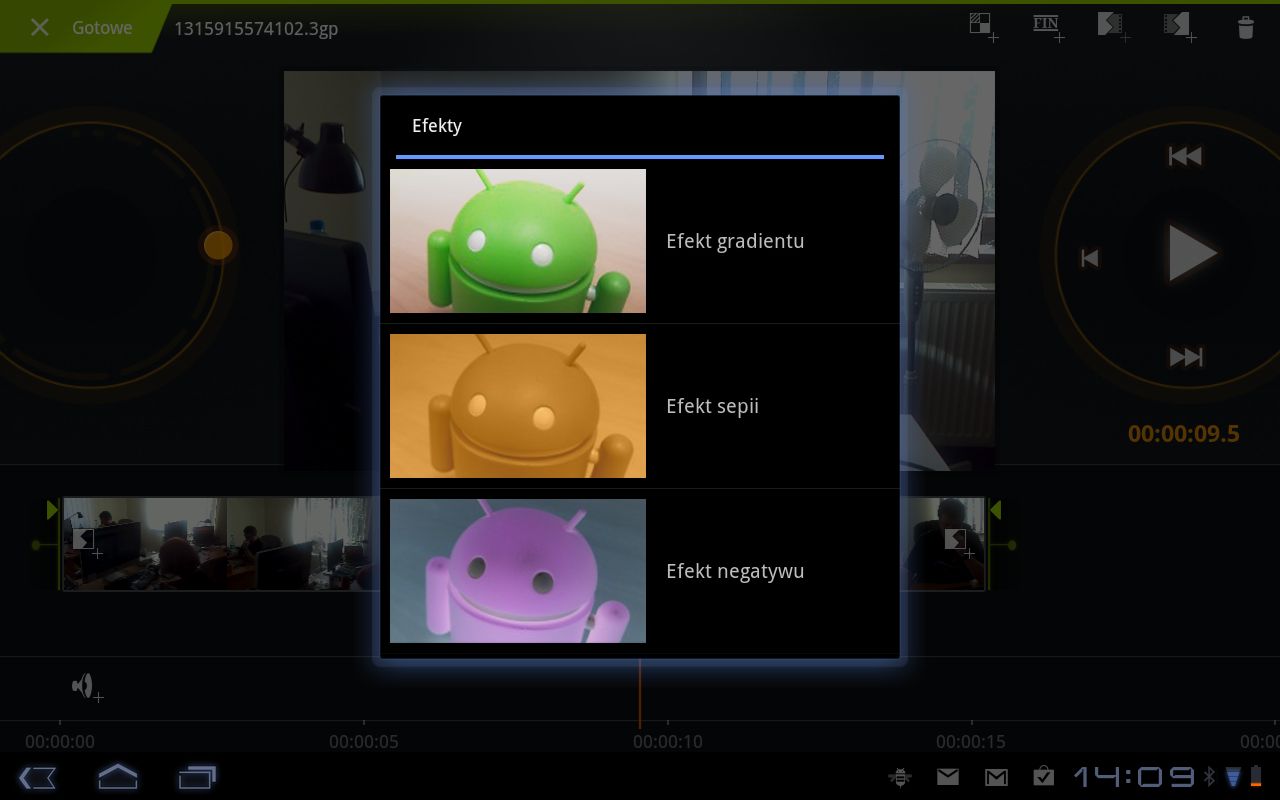The height and width of the screenshot is (800, 1280).
Task: Click the add audio track speaker icon
Action: (x=87, y=687)
